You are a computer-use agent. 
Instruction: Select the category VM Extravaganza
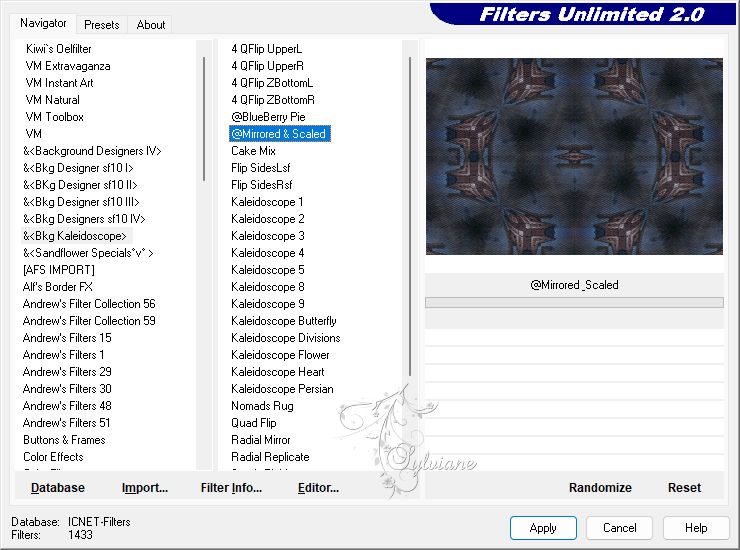68,66
